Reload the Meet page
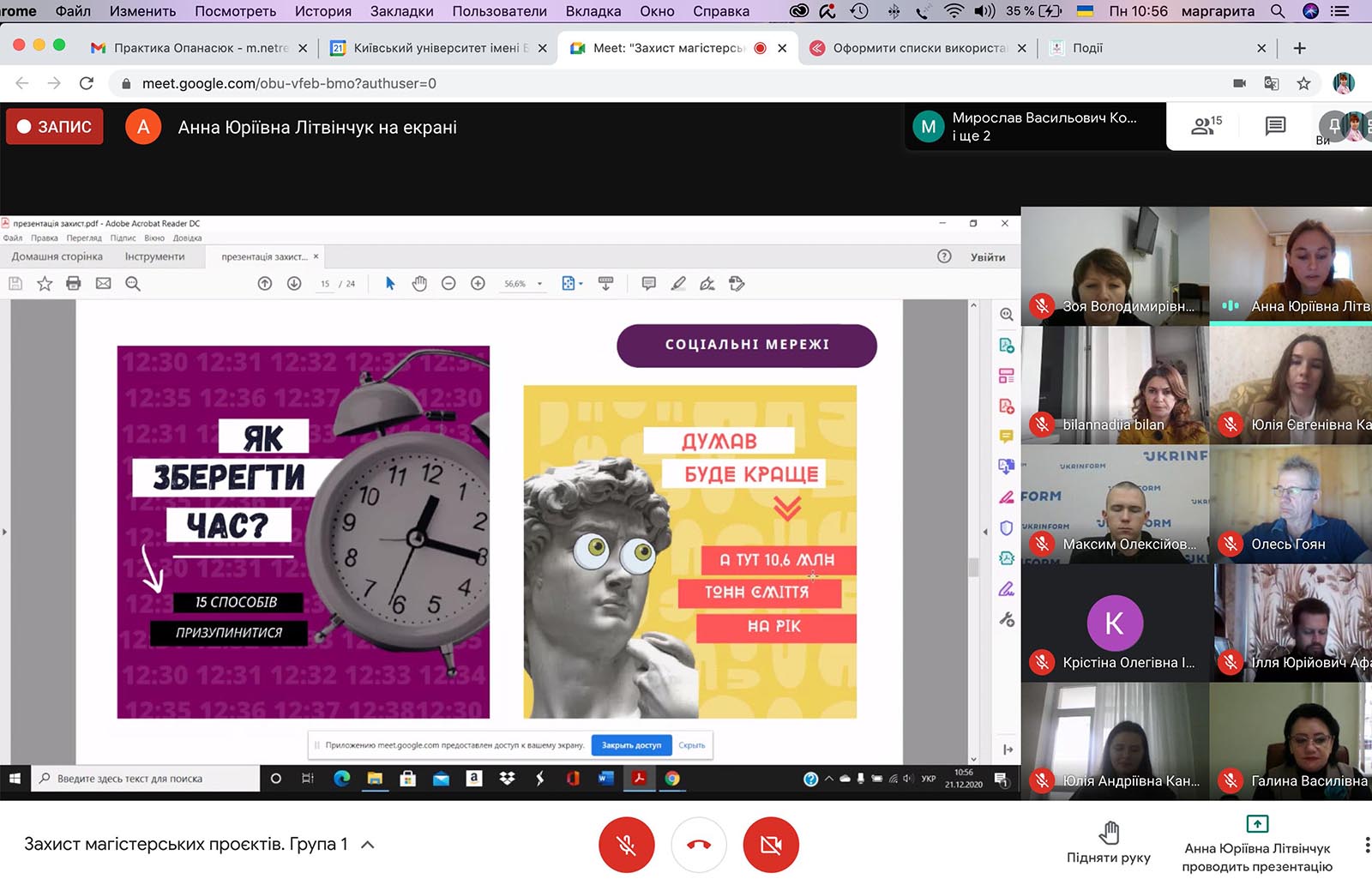The width and height of the screenshot is (1372, 879). [x=86, y=83]
